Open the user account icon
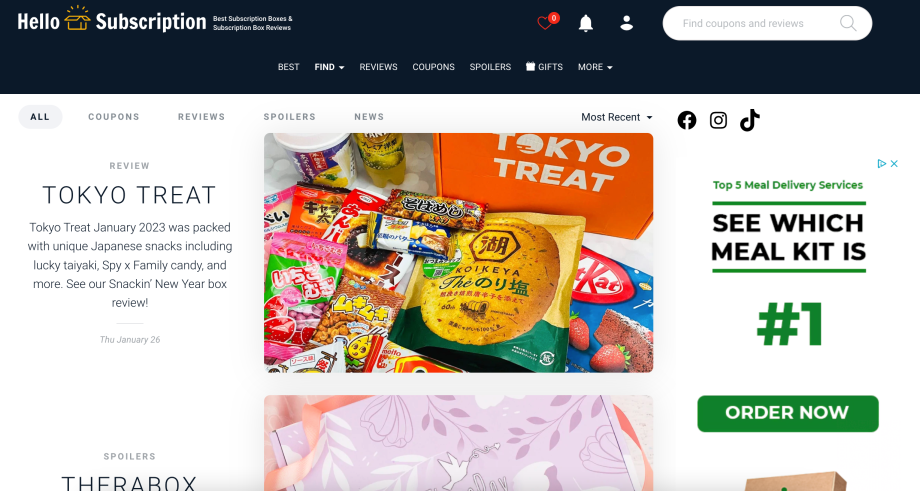The image size is (920, 491). [627, 23]
